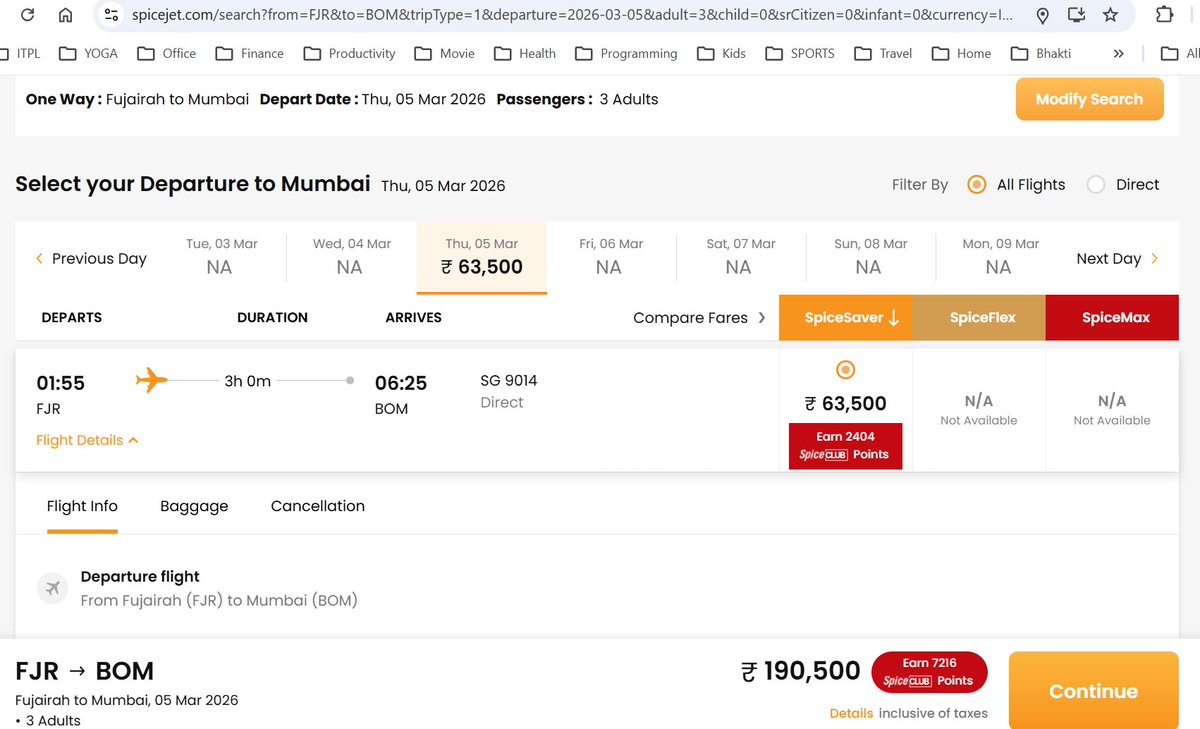Select Fri, 06 Mar date
The width and height of the screenshot is (1200, 729).
(x=611, y=258)
